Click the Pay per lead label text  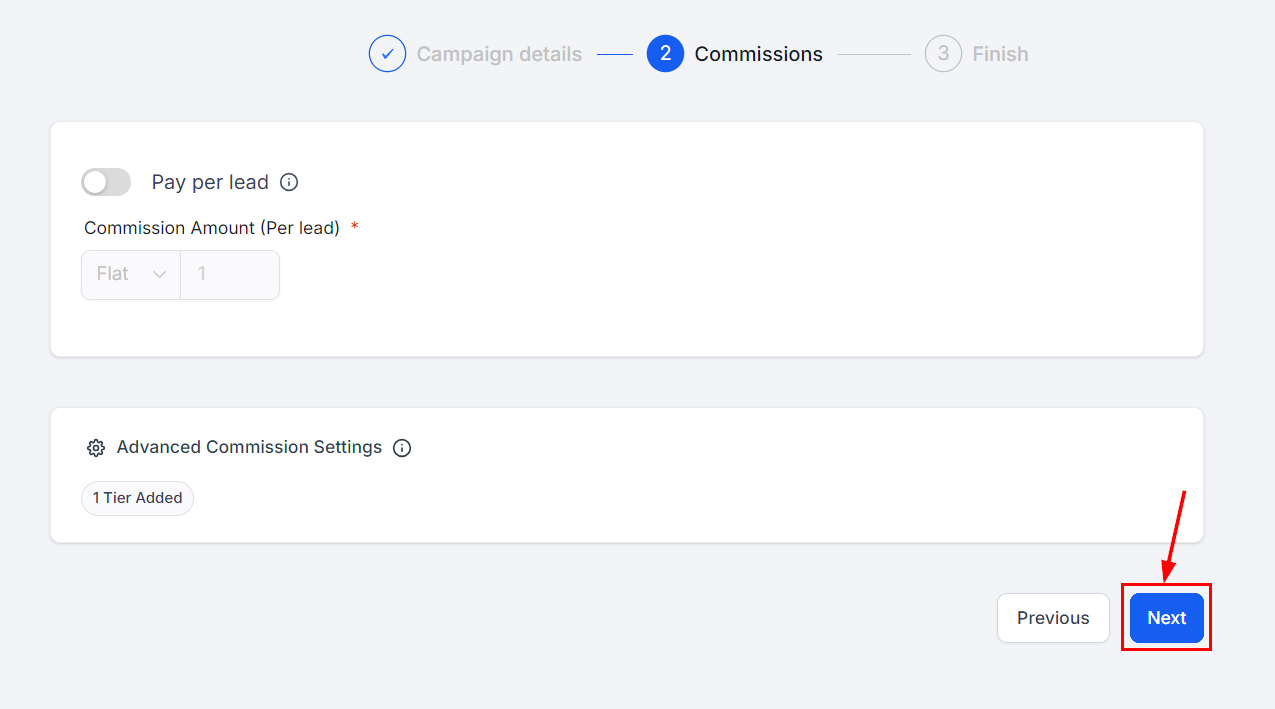point(210,182)
